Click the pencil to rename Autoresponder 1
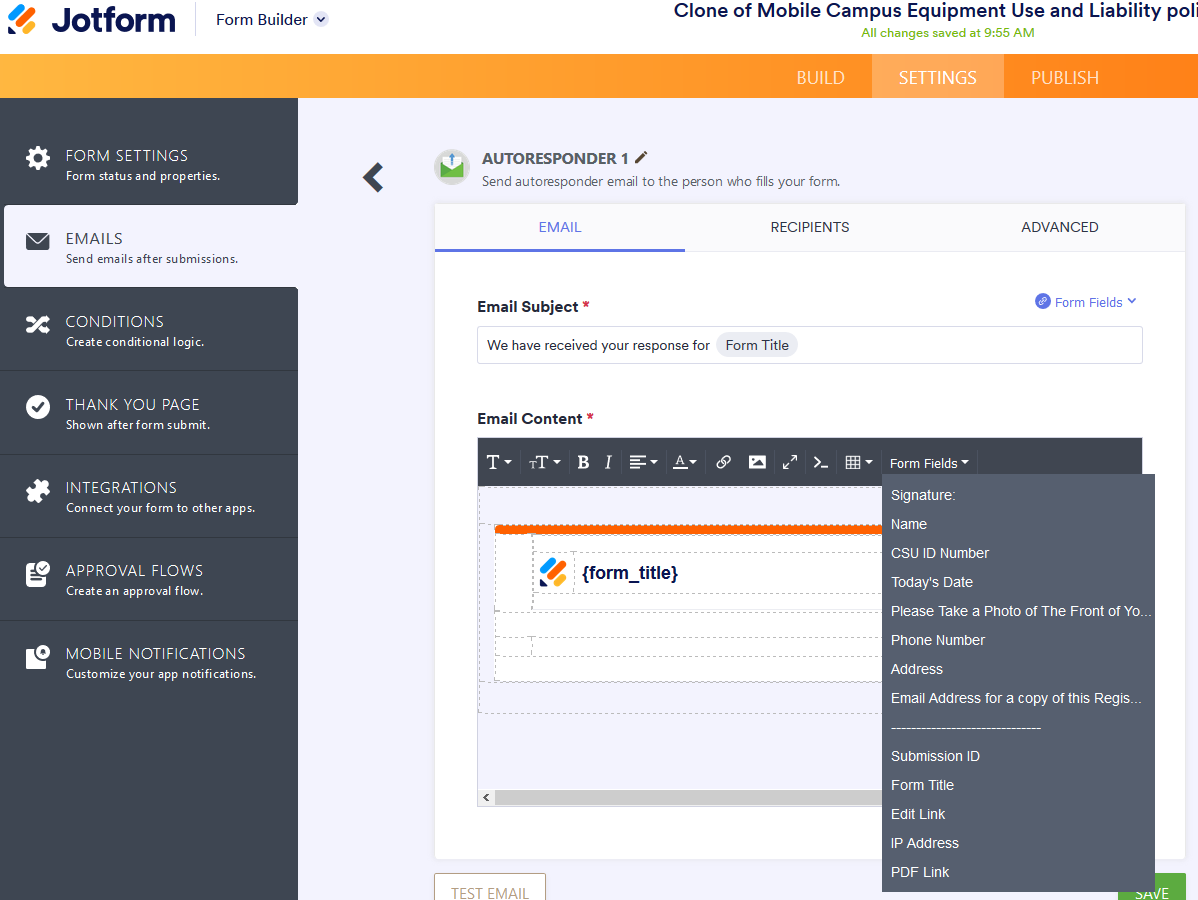Image resolution: width=1198 pixels, height=900 pixels. 640,157
